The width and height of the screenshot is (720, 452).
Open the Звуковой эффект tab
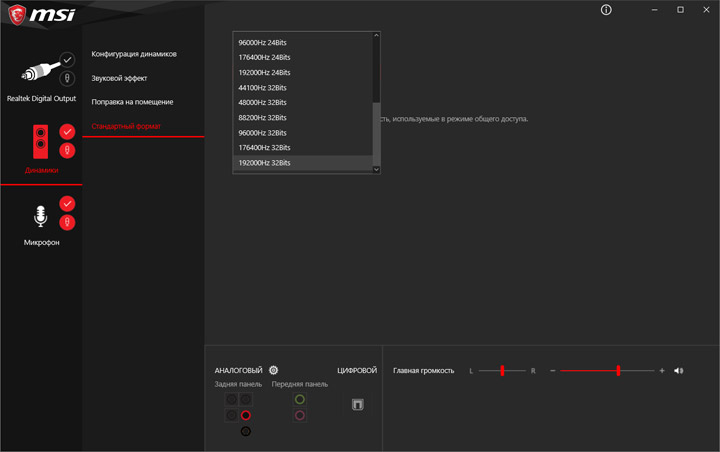(119, 78)
